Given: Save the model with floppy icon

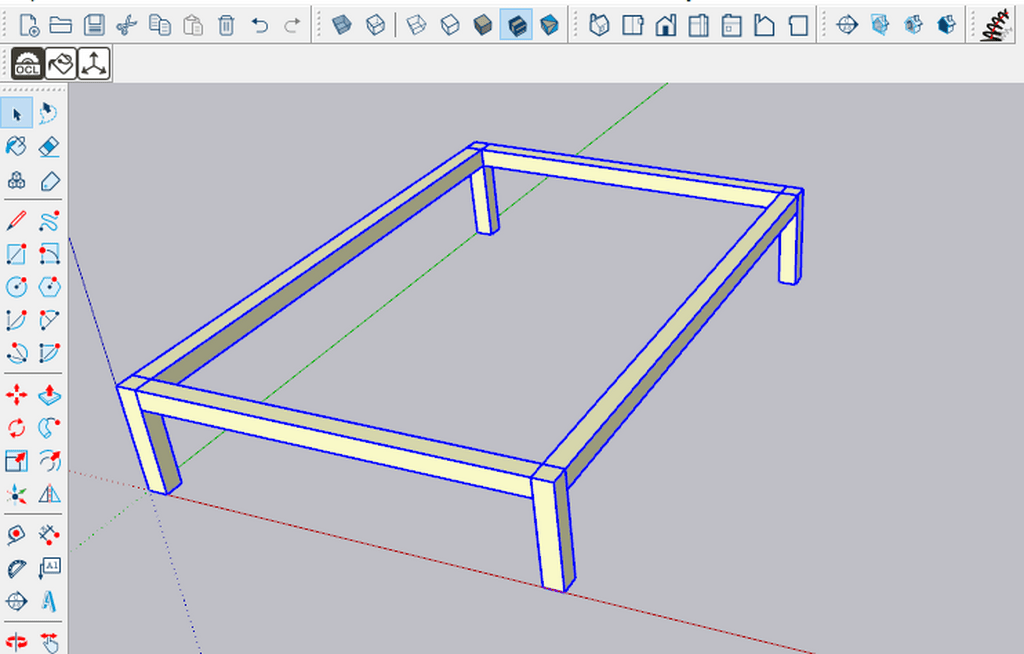Looking at the screenshot, I should click(94, 25).
